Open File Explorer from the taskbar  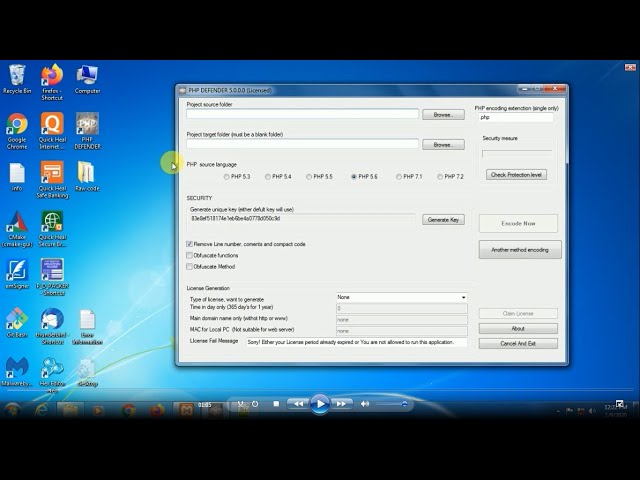pyautogui.click(x=70, y=409)
